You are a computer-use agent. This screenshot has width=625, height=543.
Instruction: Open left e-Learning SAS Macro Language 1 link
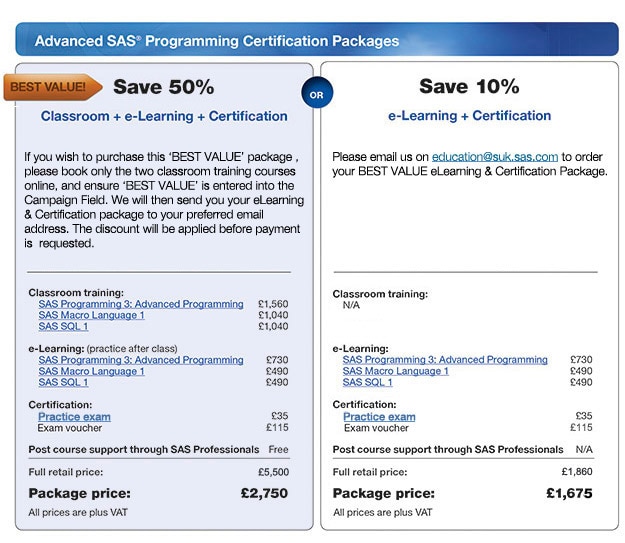pos(91,371)
